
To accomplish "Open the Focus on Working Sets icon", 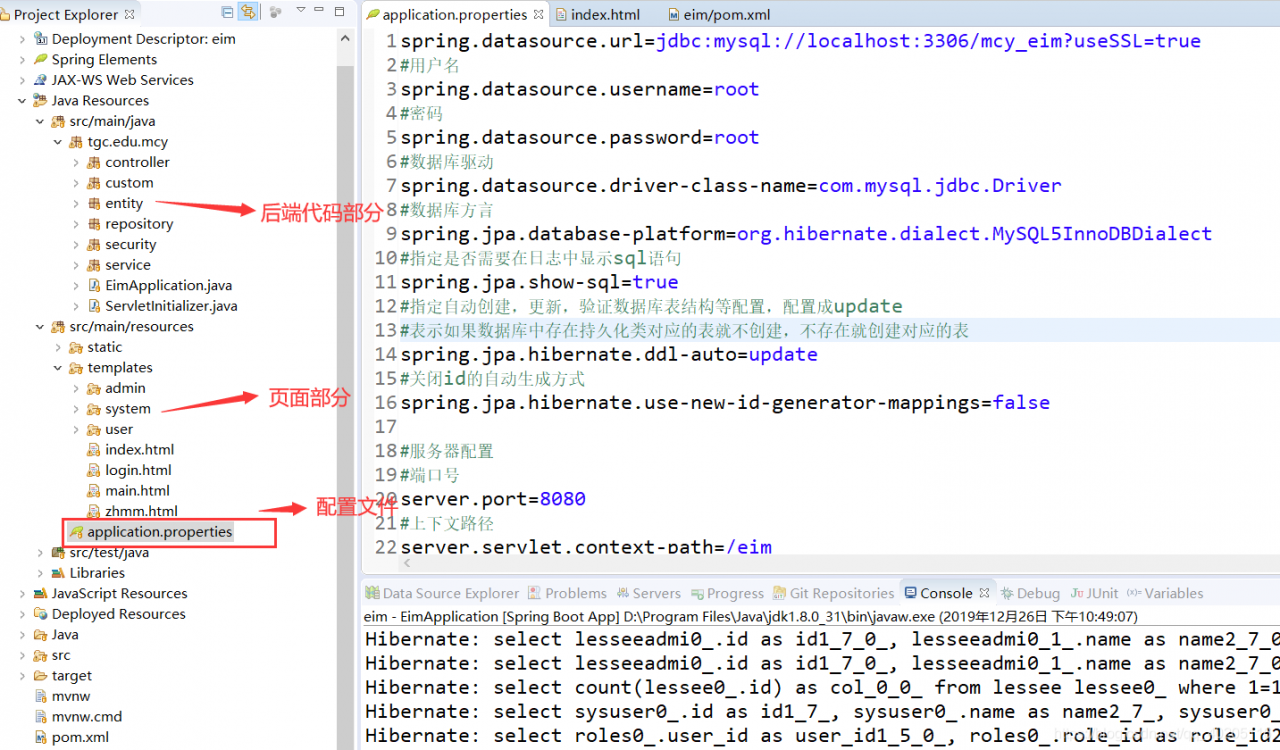I will (x=276, y=12).
